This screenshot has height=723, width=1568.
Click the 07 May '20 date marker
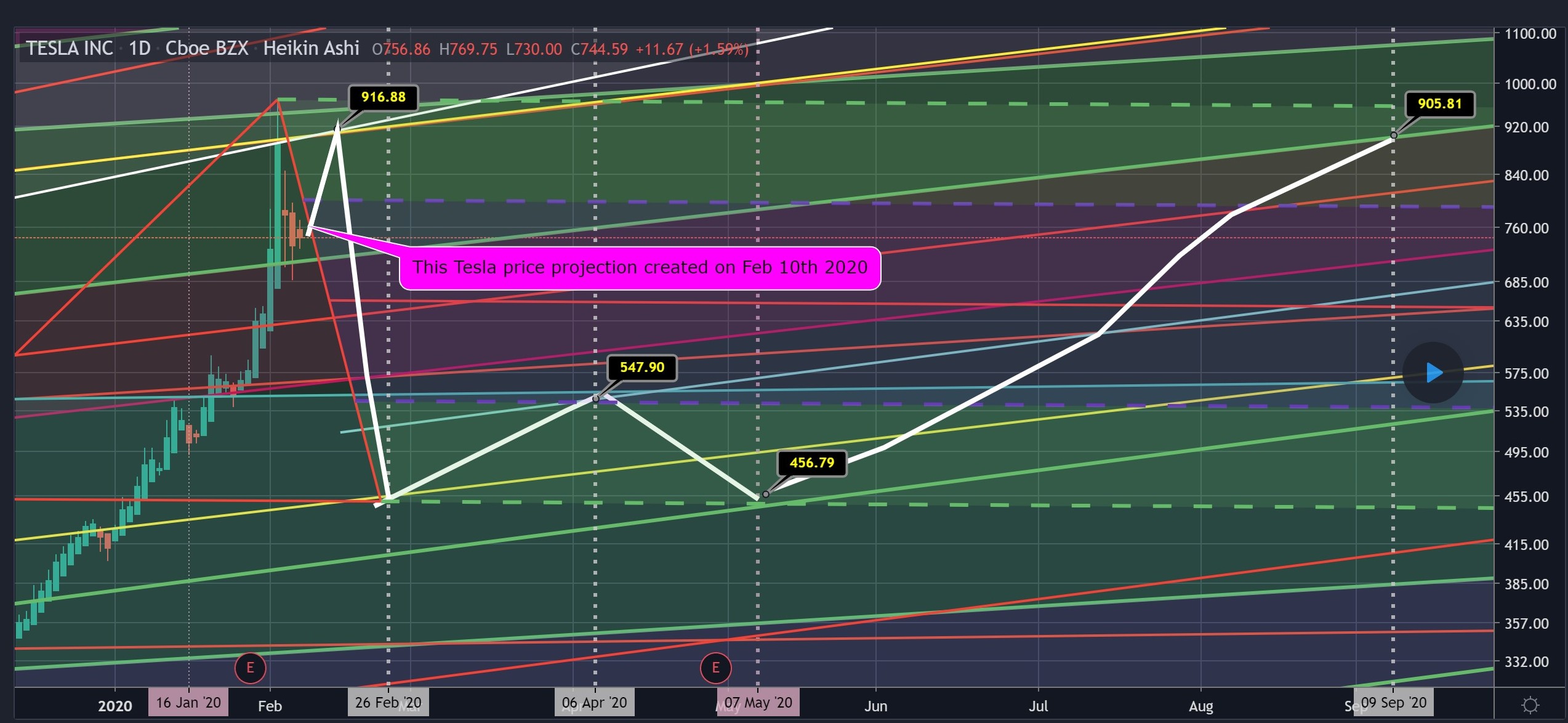758,703
